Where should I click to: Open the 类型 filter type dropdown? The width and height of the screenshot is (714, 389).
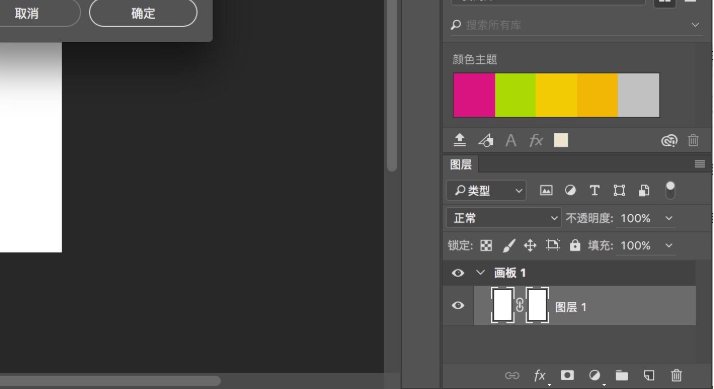(486, 190)
